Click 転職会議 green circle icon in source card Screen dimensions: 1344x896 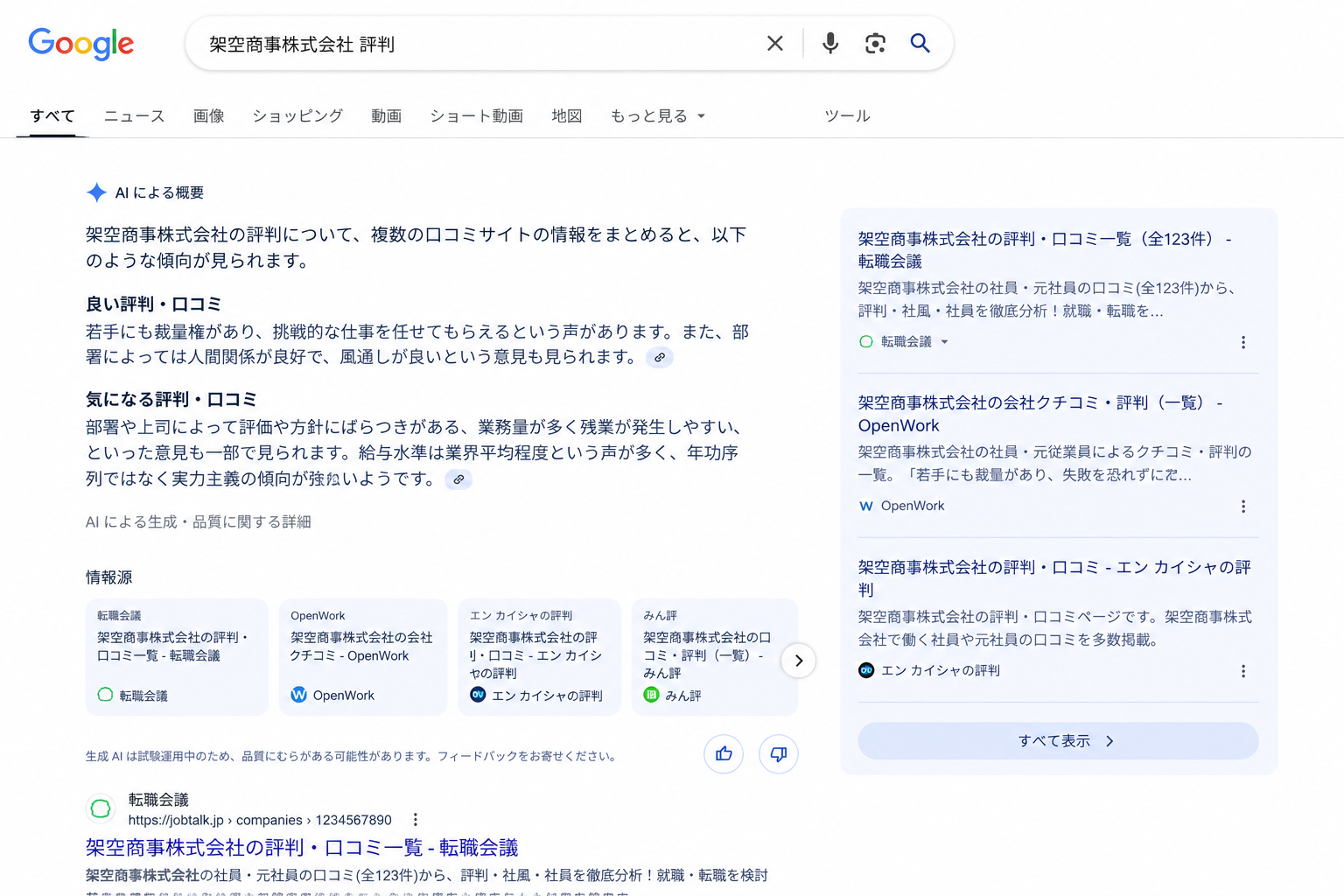pos(105,695)
